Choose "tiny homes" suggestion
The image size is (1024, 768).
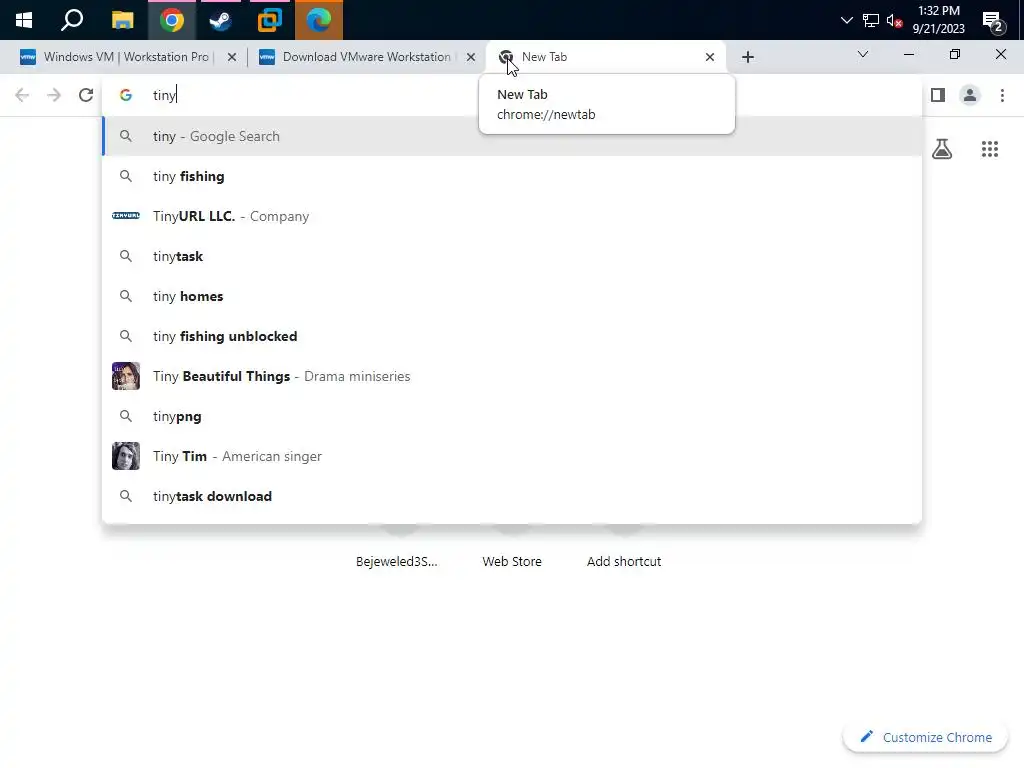pyautogui.click(x=512, y=296)
